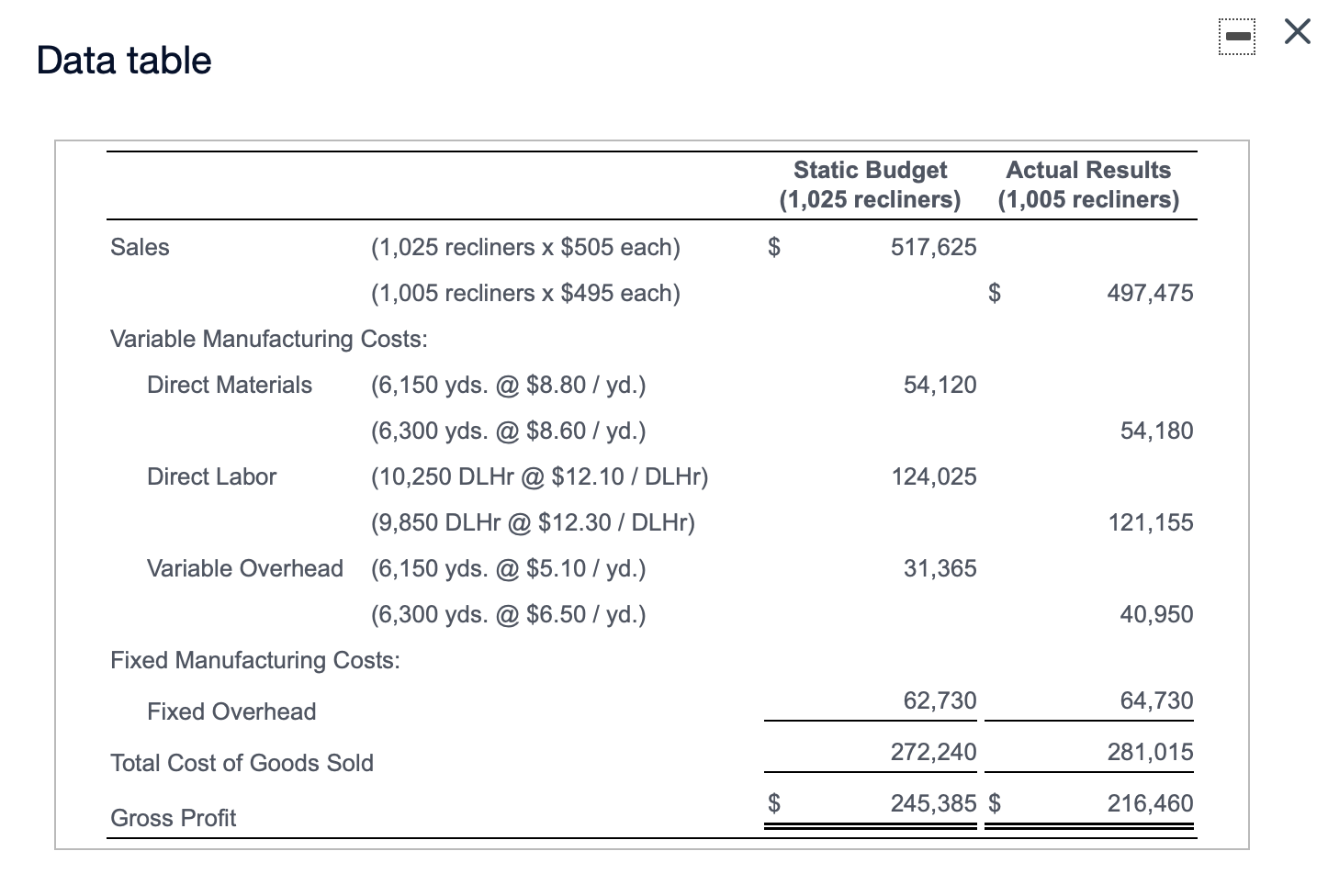Screen dimensions: 1328x896
Task: Select the gross profit actual value 216,460
Action: click(x=1151, y=803)
